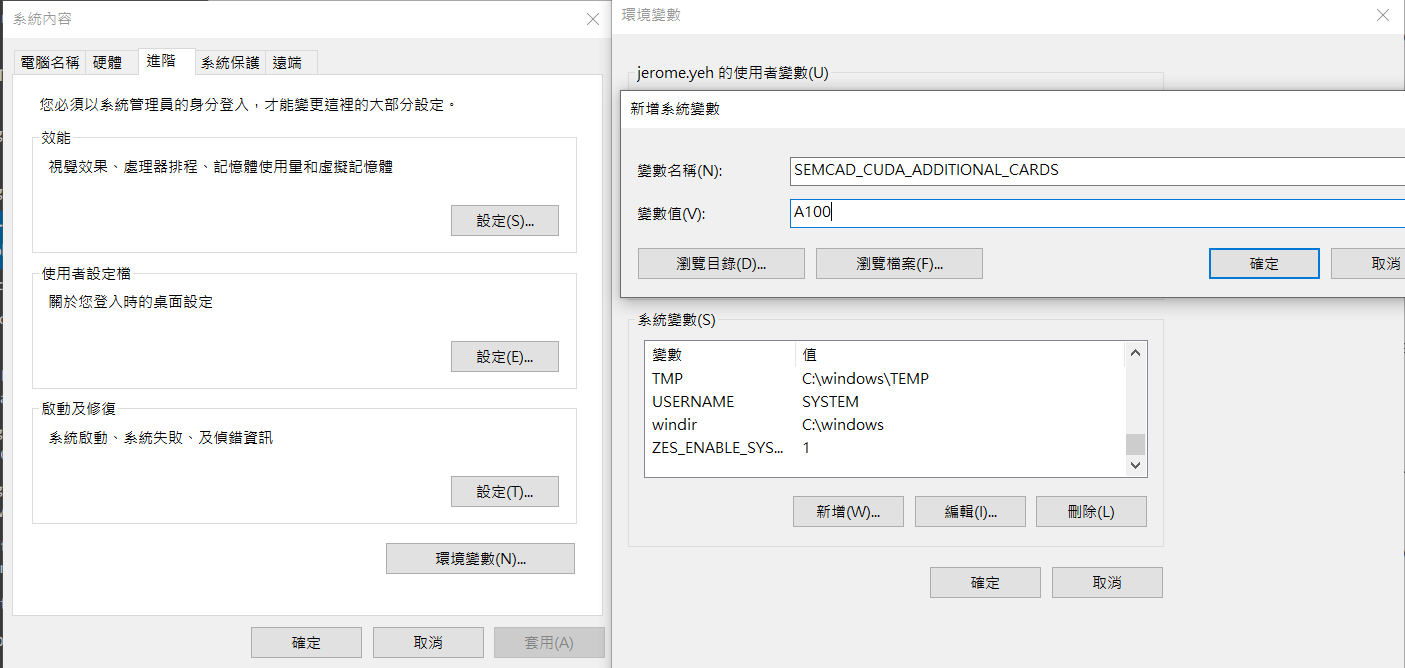Open 環境變數(N) dialog button
This screenshot has width=1405, height=668.
(x=480, y=559)
